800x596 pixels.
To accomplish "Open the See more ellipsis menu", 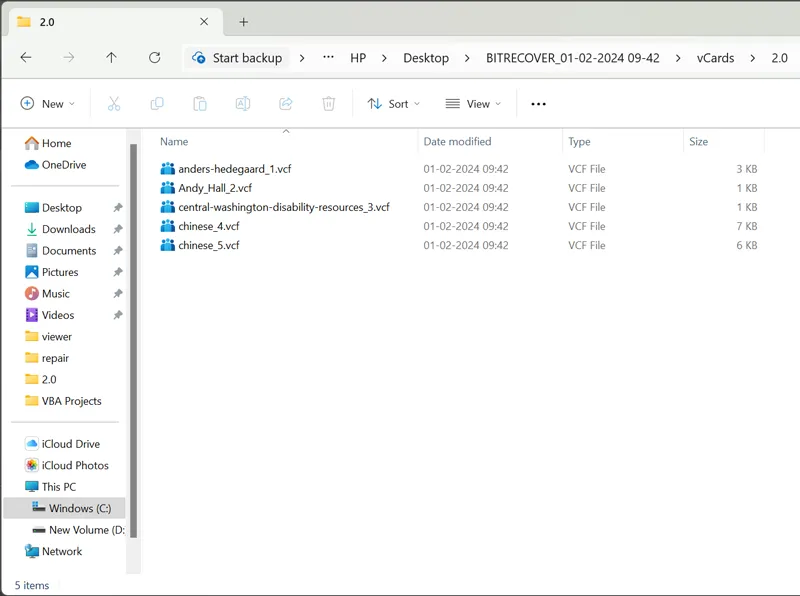I will coord(539,104).
